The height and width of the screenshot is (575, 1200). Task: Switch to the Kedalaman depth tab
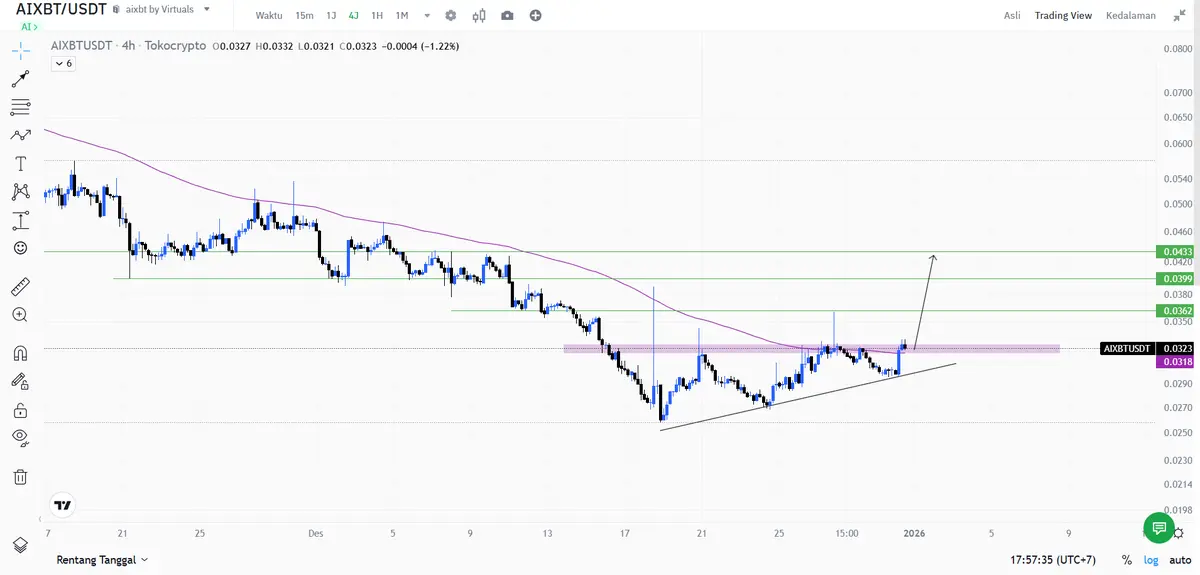coord(1131,15)
